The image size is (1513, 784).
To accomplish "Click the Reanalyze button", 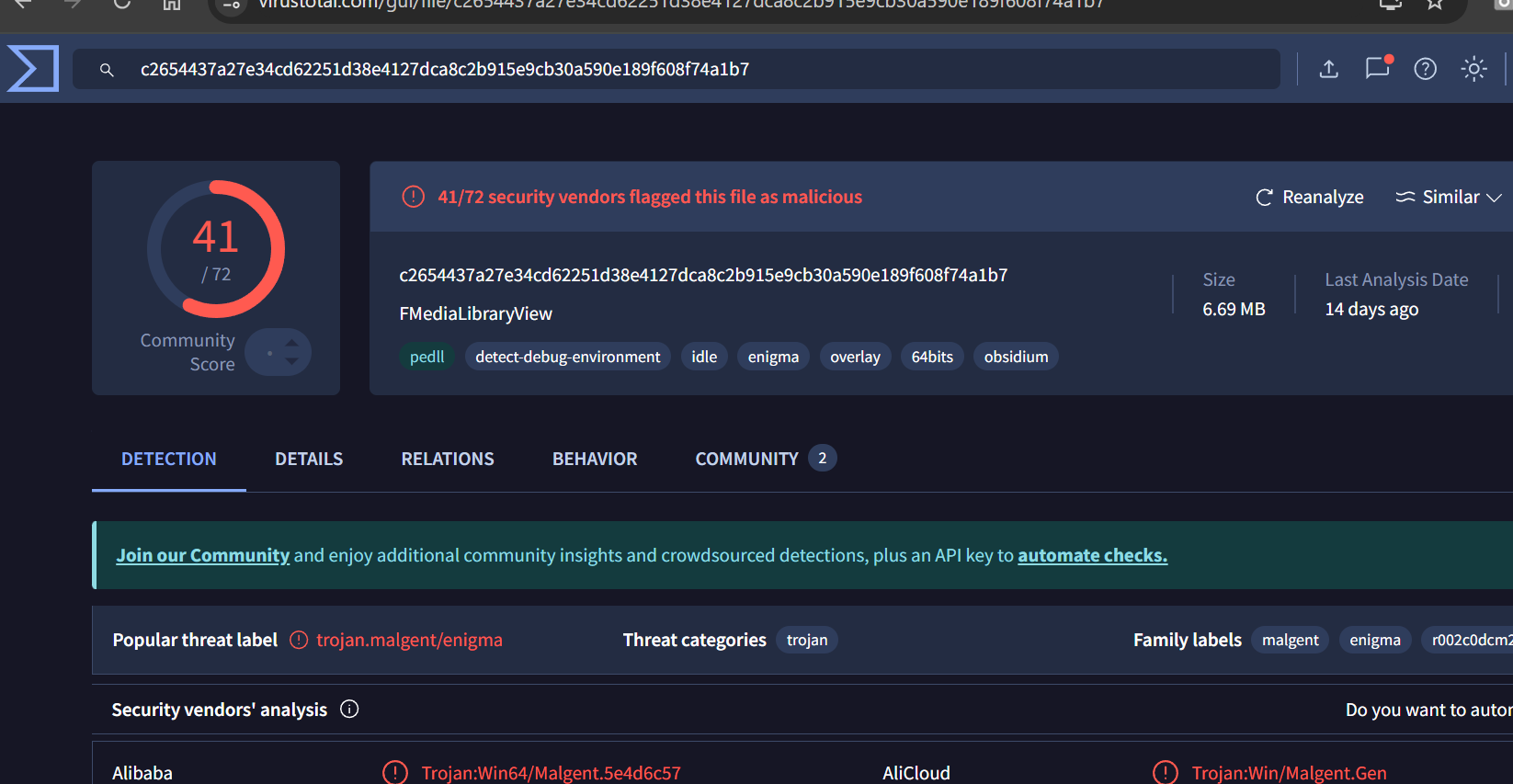I will pos(1310,197).
